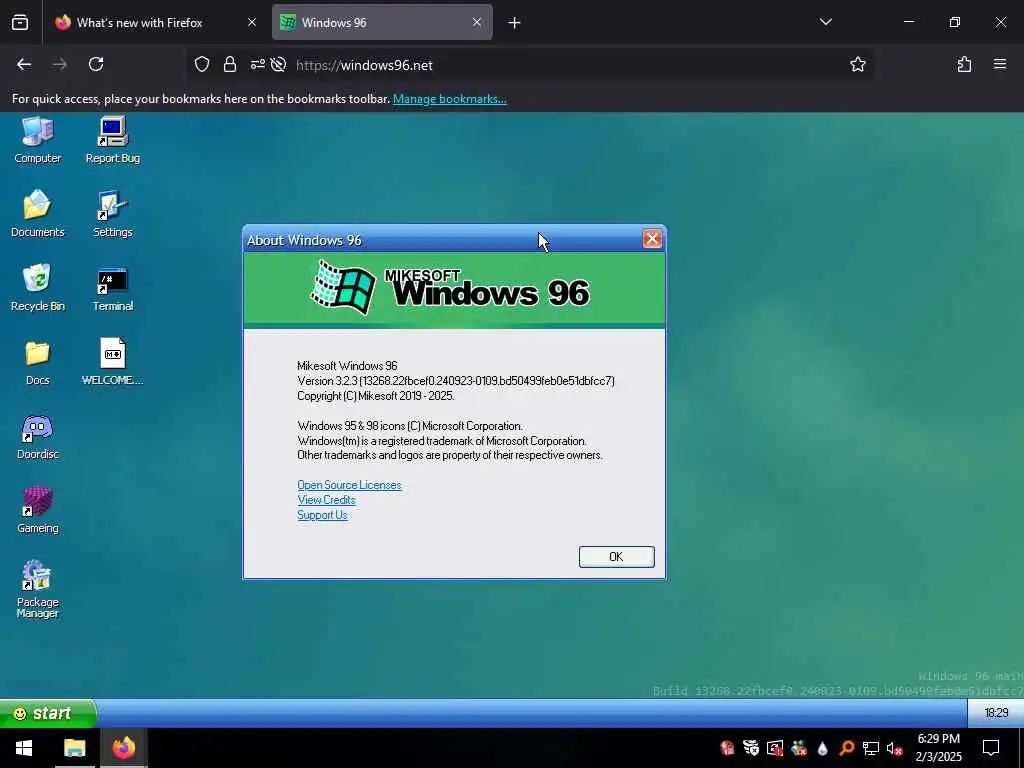Viewport: 1024px width, 768px height.
Task: Open the Package Manager shortcut
Action: pyautogui.click(x=37, y=589)
